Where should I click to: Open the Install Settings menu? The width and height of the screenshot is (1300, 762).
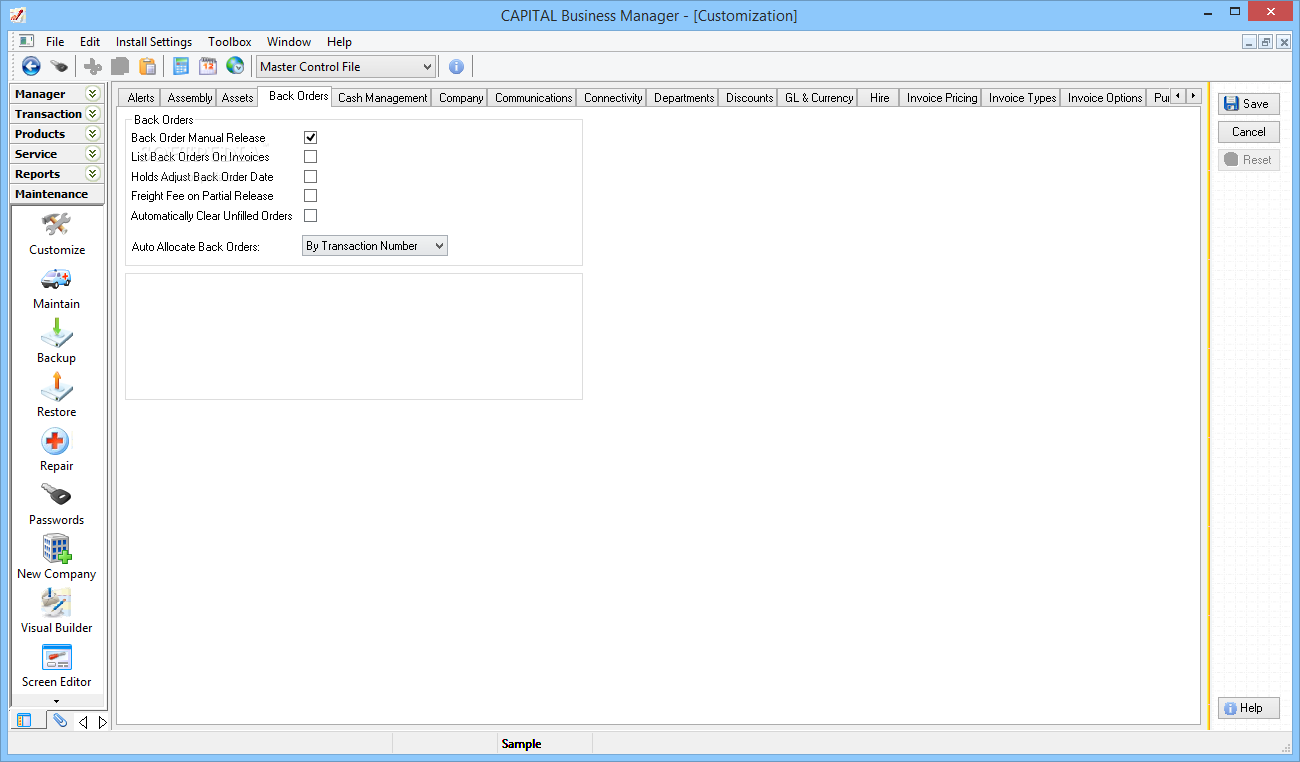[x=154, y=42]
